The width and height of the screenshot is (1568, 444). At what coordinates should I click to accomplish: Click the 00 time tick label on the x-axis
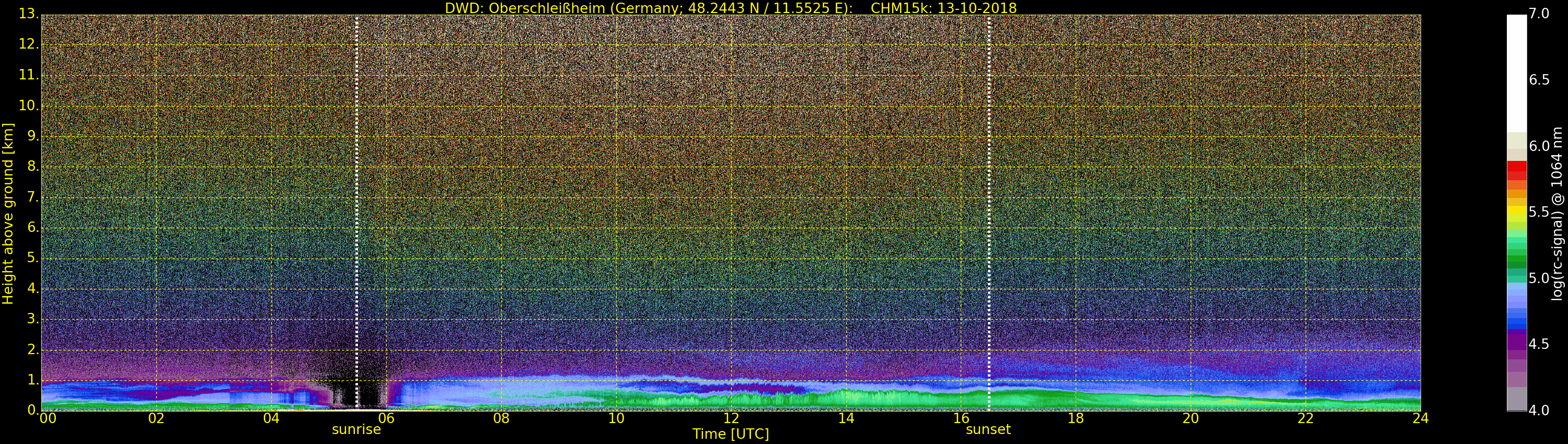click(x=48, y=418)
